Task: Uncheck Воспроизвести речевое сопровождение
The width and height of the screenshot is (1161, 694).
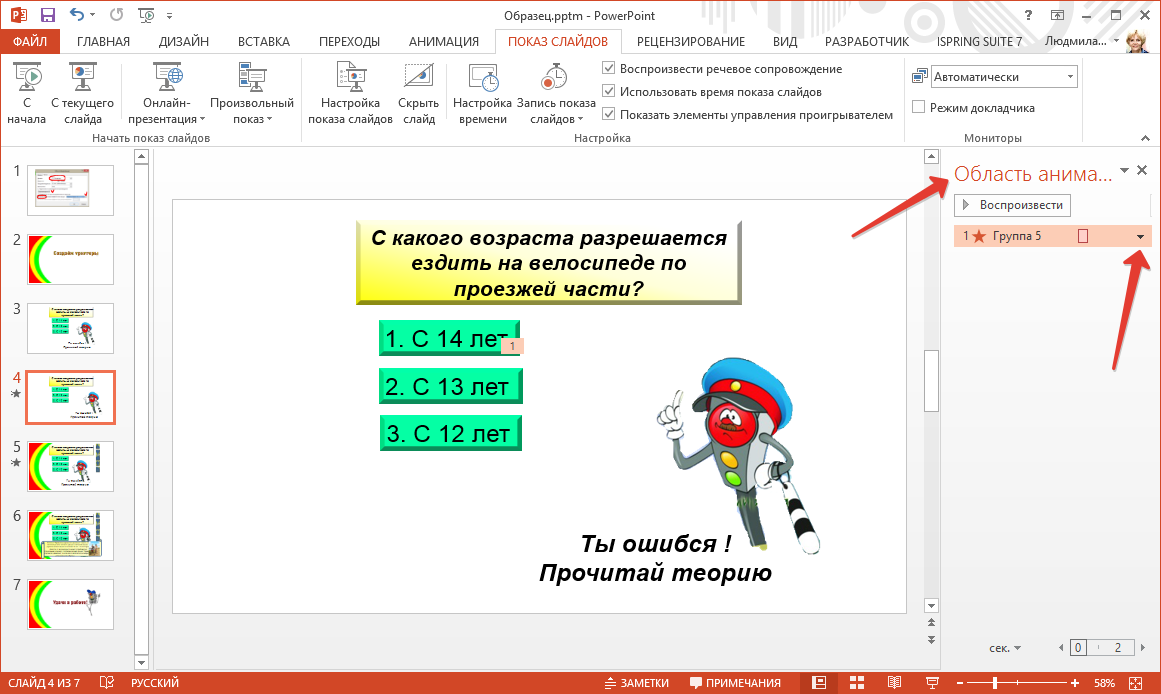Action: click(x=607, y=68)
